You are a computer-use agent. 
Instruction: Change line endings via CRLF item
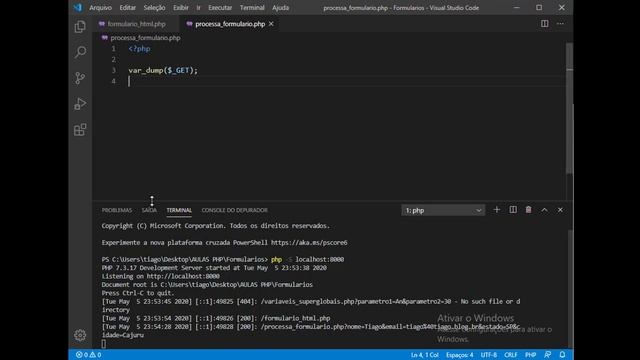click(x=511, y=355)
